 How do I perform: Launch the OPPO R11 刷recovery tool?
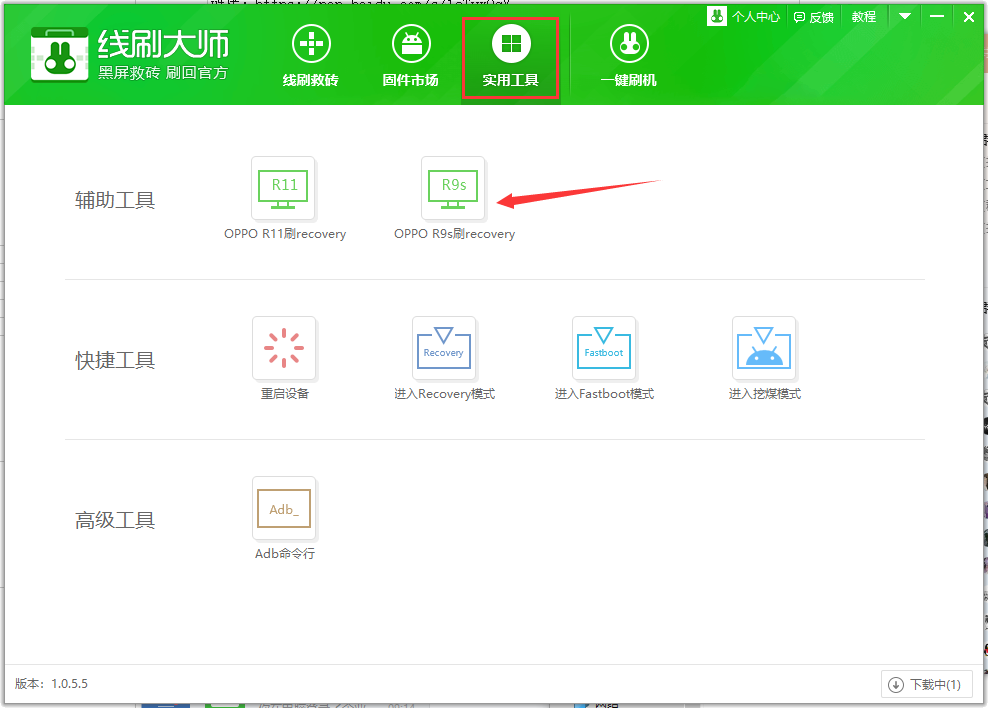(283, 188)
